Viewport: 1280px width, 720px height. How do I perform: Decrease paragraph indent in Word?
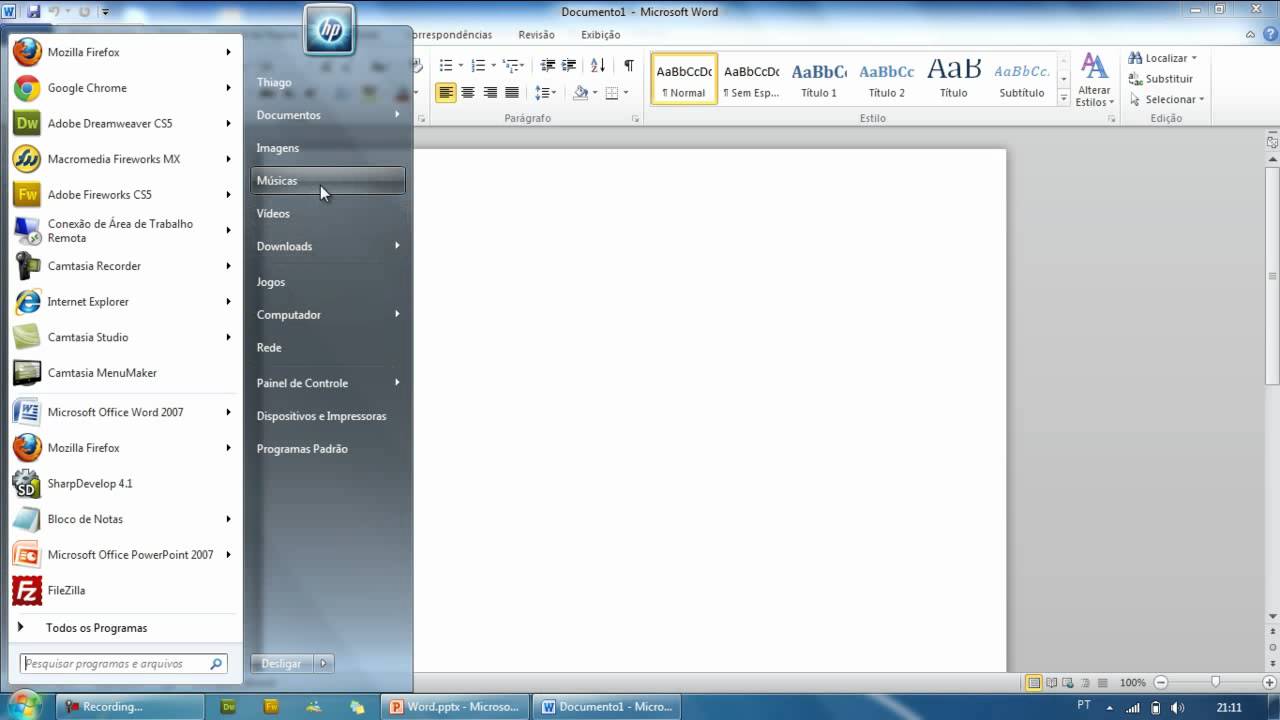[547, 65]
